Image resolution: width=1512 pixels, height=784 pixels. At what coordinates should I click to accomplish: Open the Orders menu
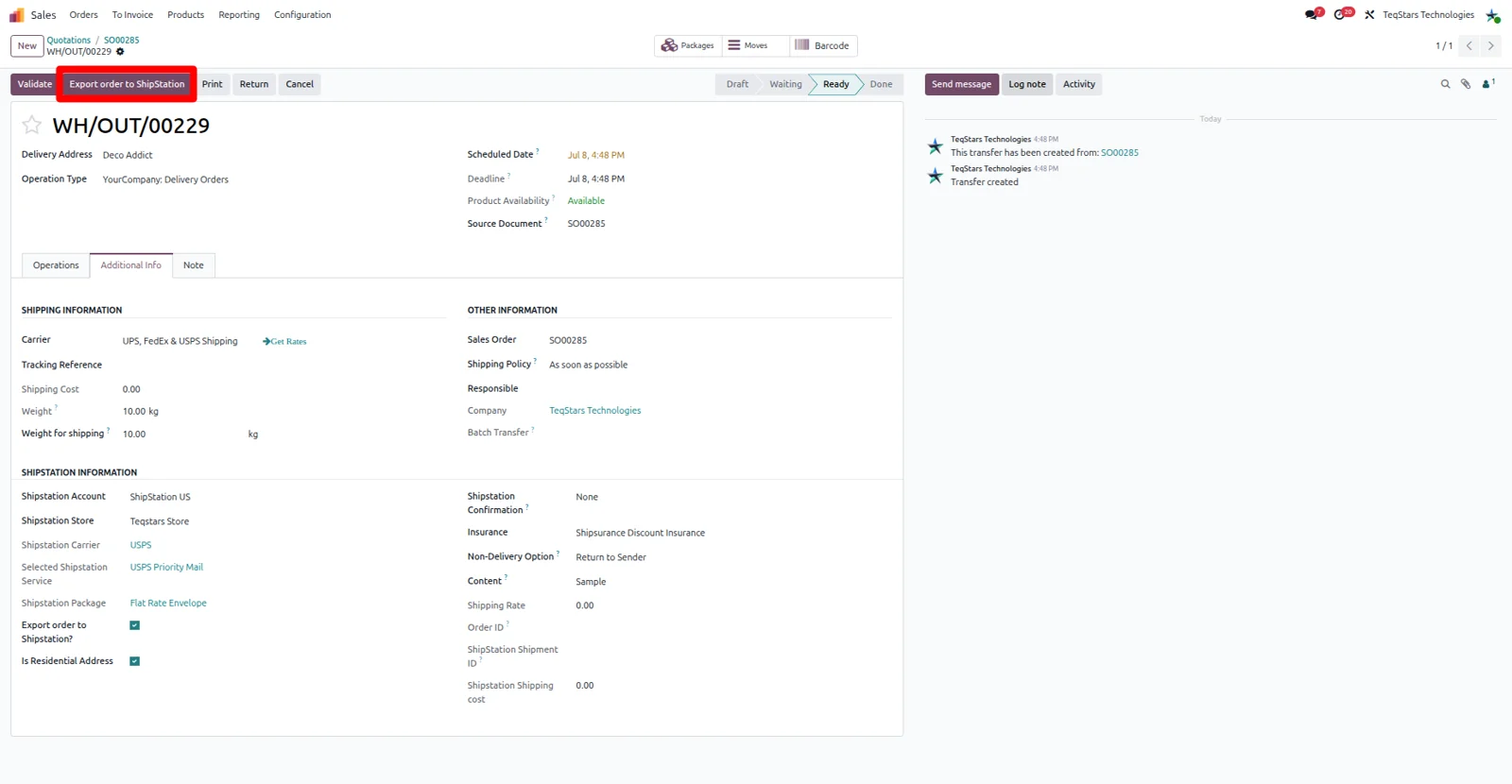(x=83, y=15)
